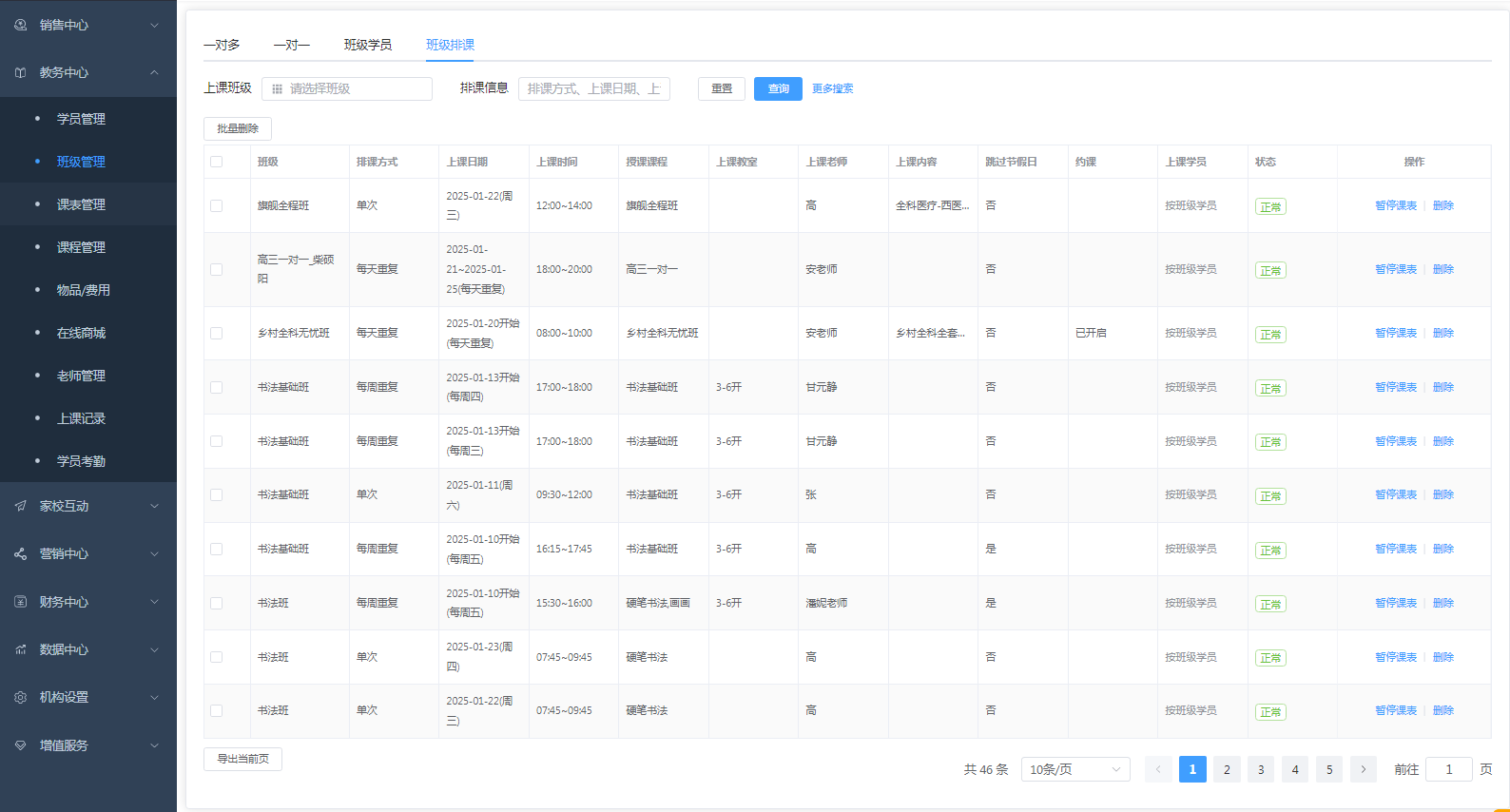Click the 财务中心 icon
This screenshot has width=1510, height=812.
tap(20, 602)
